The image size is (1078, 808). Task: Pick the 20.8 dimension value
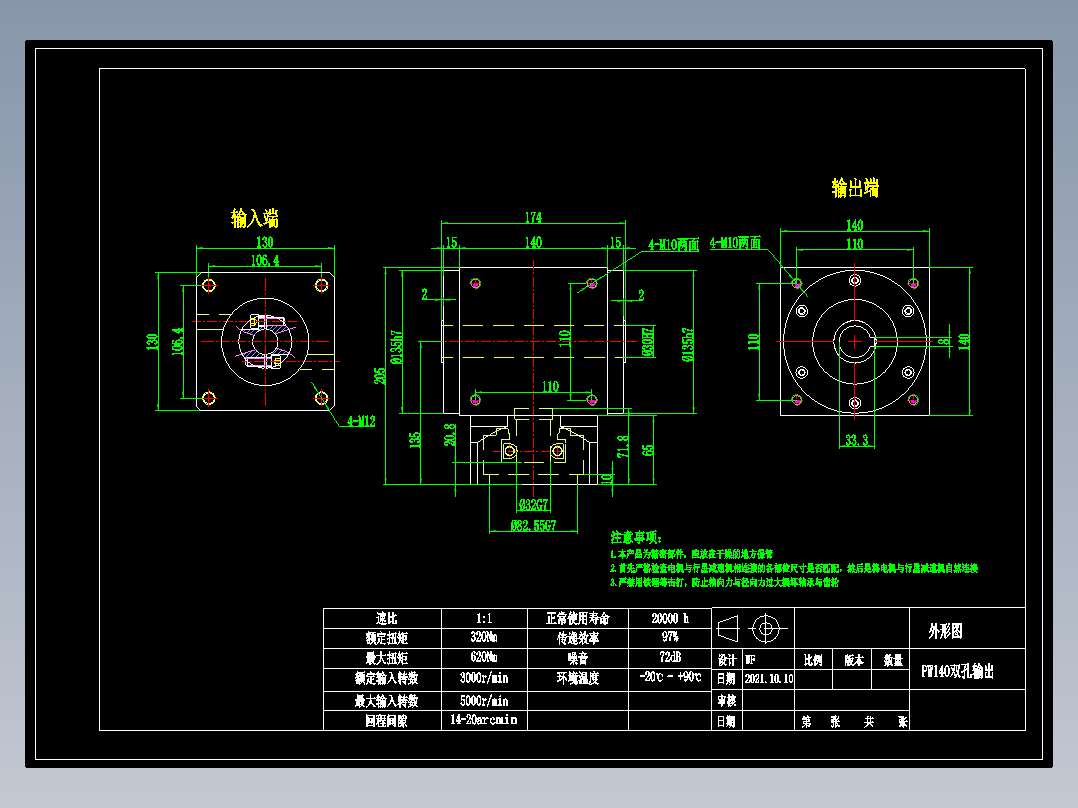pos(450,435)
